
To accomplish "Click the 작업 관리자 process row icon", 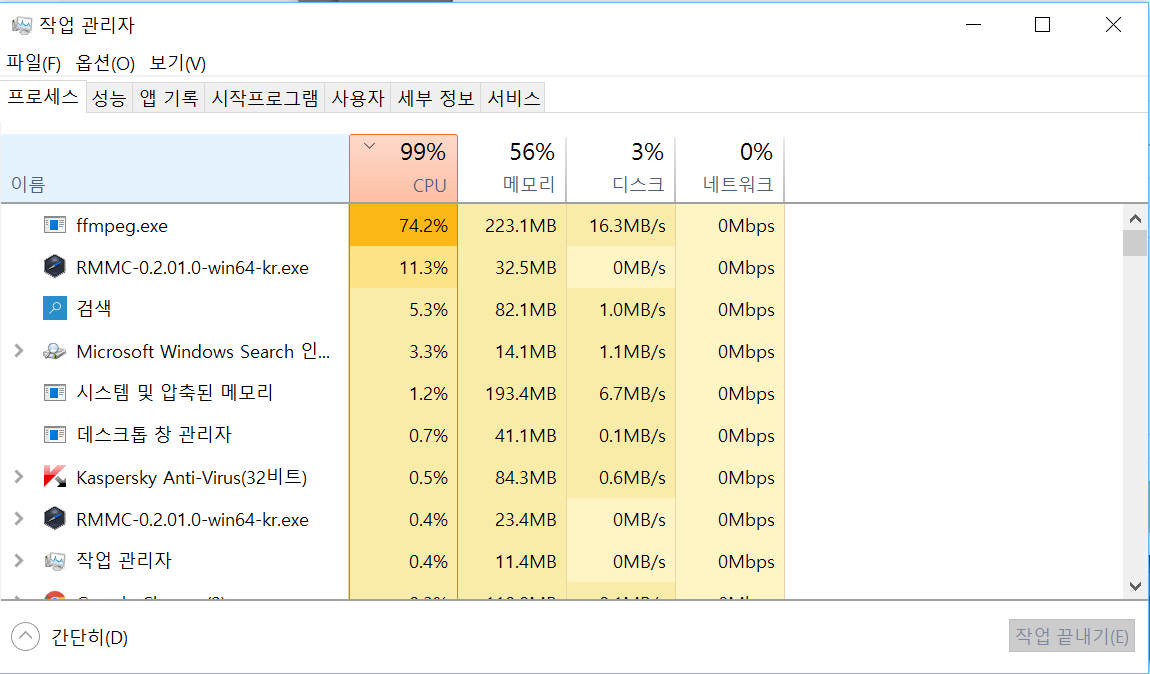I will click(x=55, y=561).
